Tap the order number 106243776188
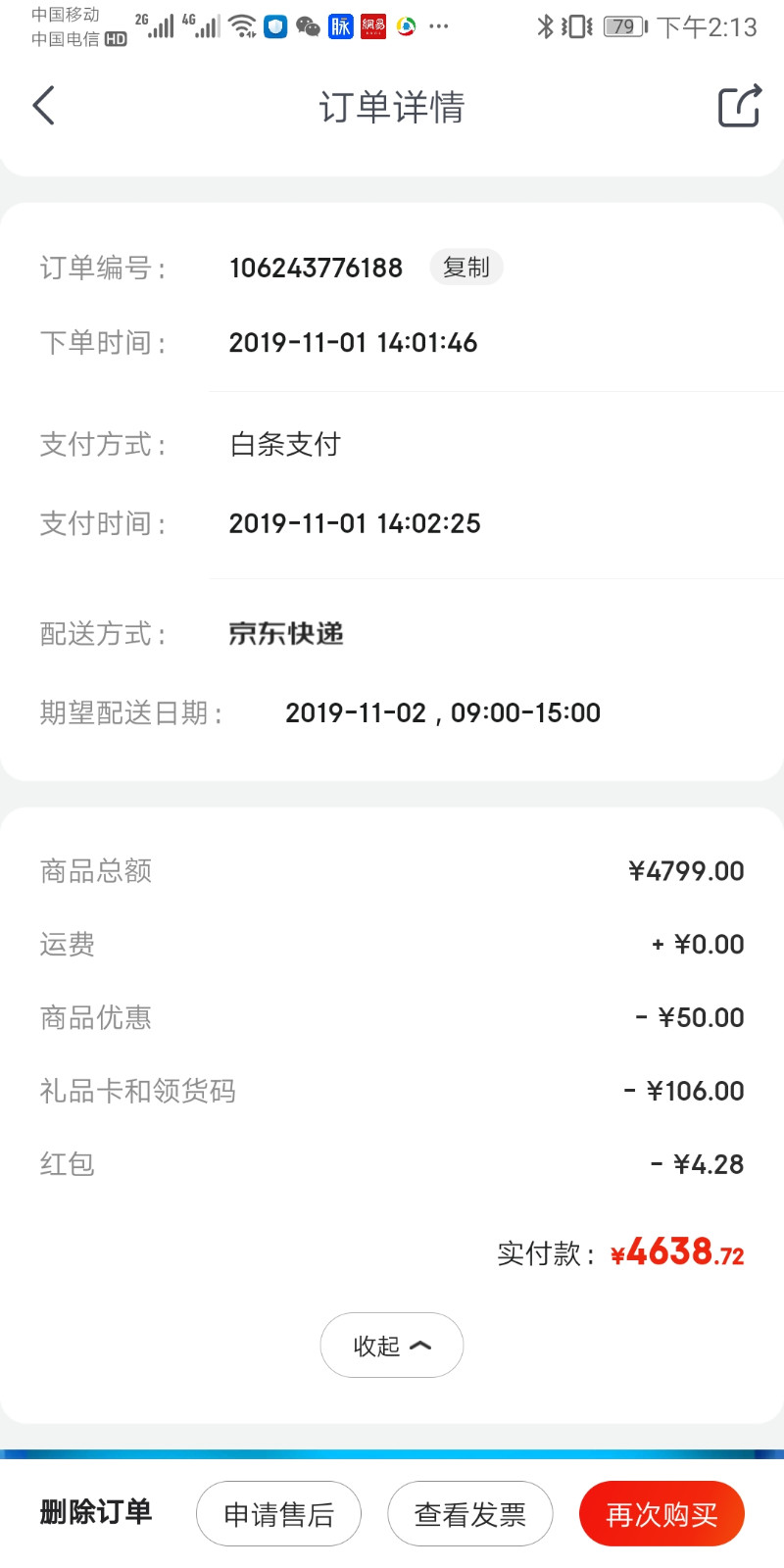This screenshot has width=784, height=1568. click(x=316, y=268)
